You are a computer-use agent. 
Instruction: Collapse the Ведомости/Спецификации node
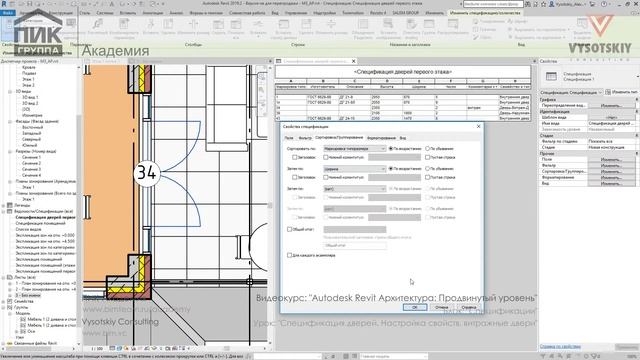click(x=4, y=211)
